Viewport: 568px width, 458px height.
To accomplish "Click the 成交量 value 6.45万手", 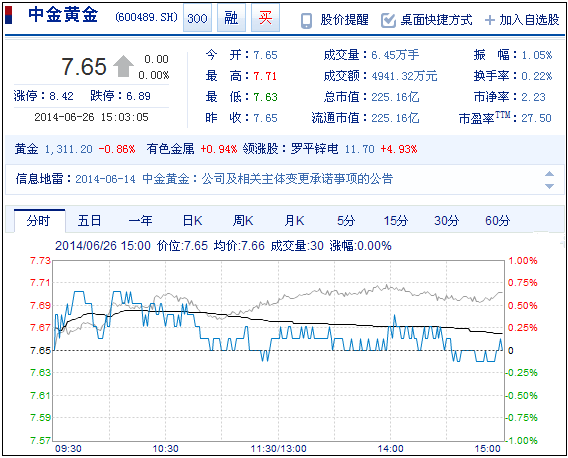I will click(395, 55).
